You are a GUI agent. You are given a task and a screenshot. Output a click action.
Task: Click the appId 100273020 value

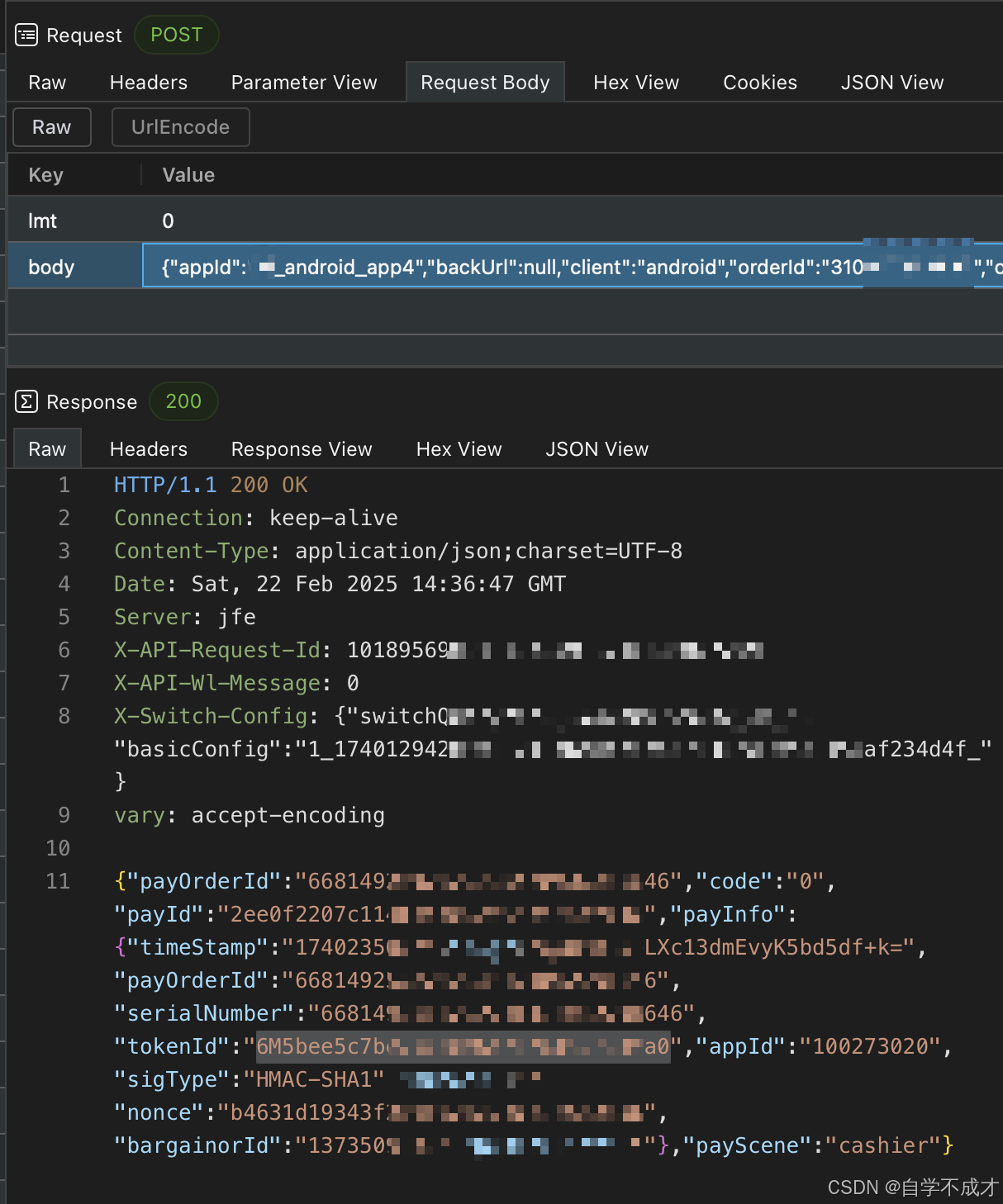coord(871,1046)
